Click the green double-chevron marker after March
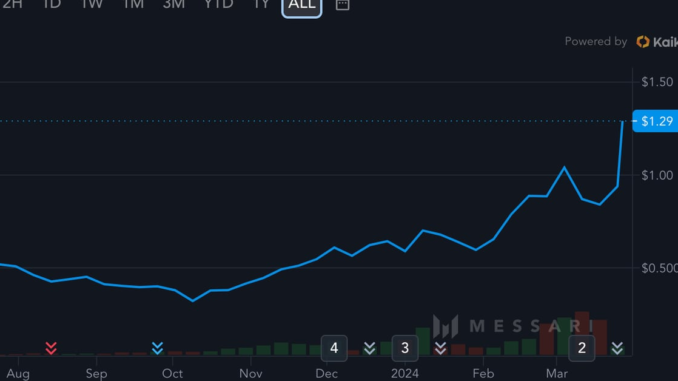Screen dimensions: 678x381 click(x=617, y=348)
